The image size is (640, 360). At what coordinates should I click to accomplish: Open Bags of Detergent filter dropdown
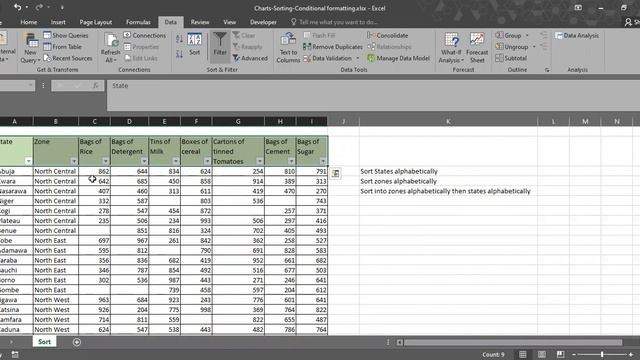[144, 161]
